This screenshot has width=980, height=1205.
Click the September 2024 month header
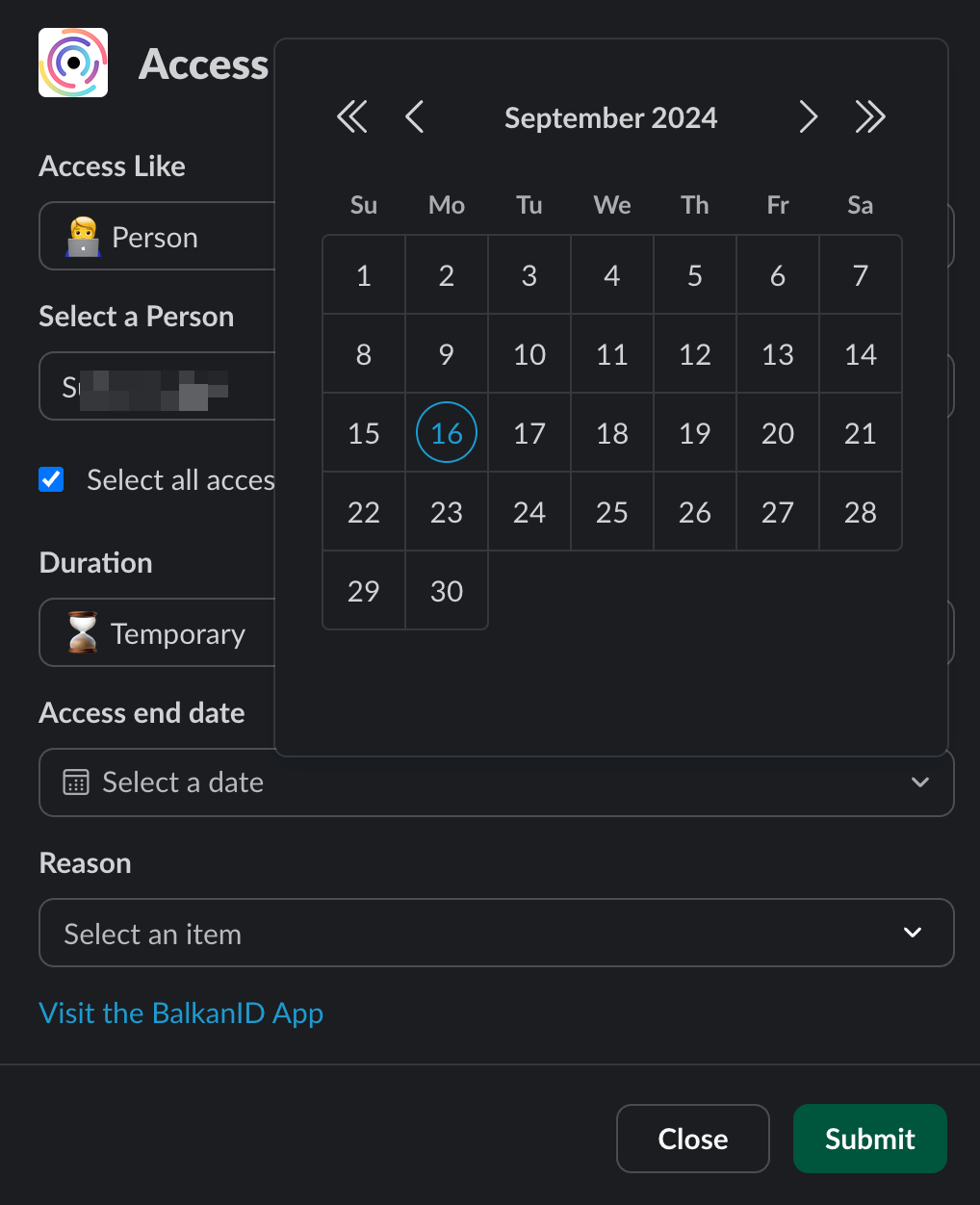pos(610,117)
